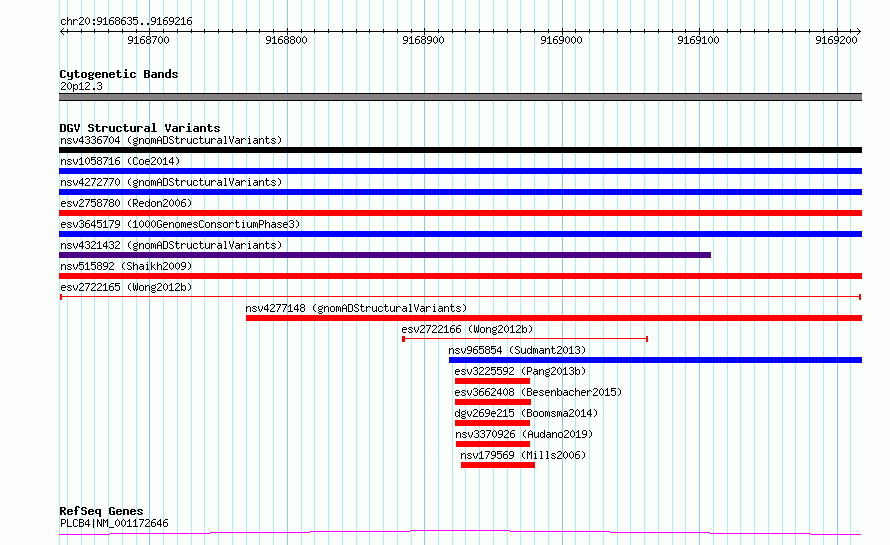Open the PLCB4|NM_001172646 gene label
Image resolution: width=890 pixels, height=545 pixels.
click(x=114, y=523)
